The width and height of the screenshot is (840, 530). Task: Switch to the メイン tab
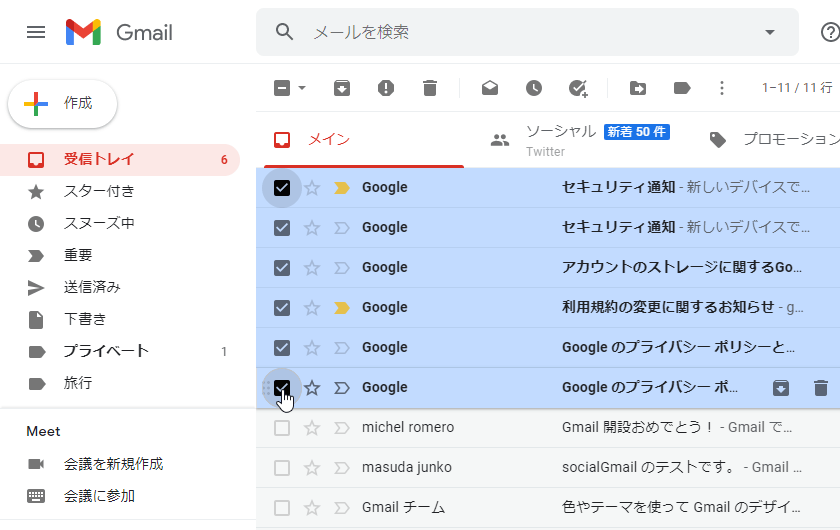click(364, 140)
